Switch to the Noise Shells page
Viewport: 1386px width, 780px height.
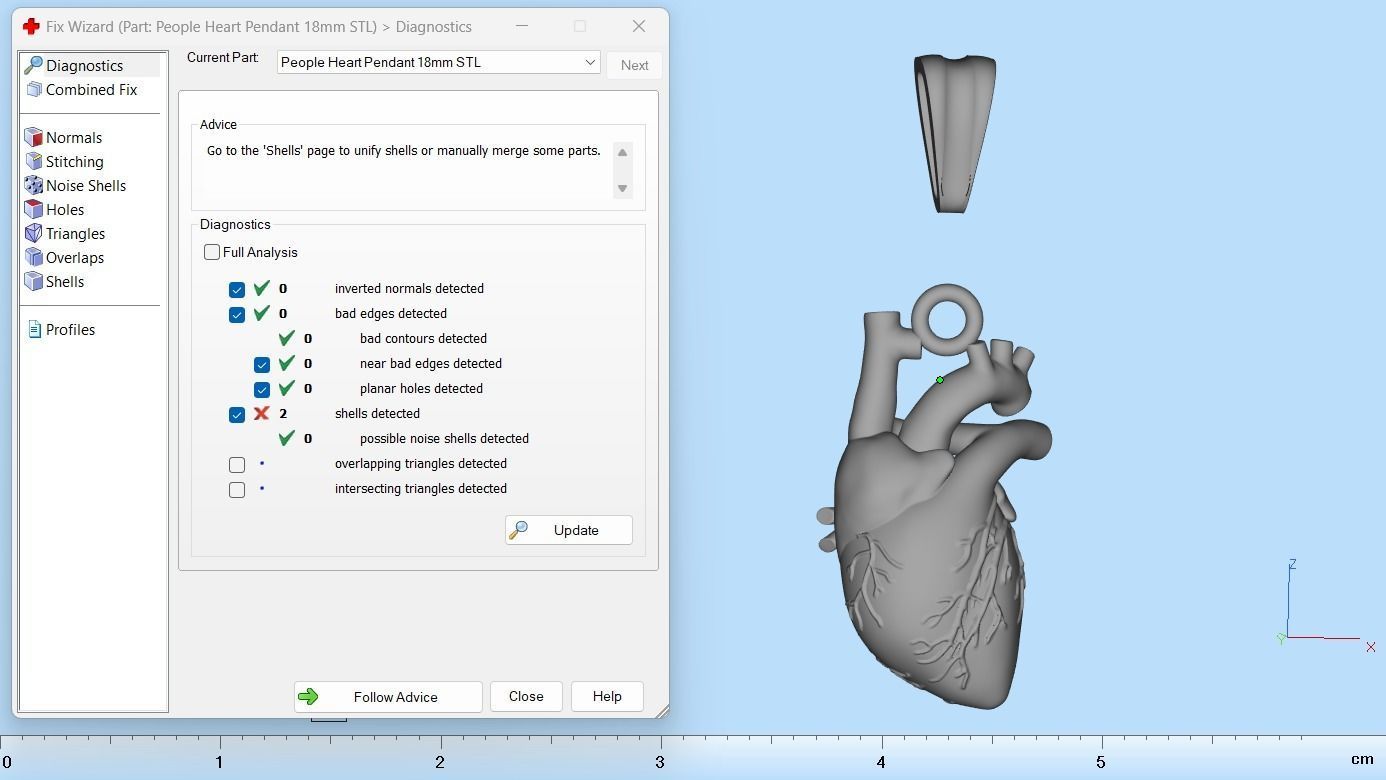click(x=86, y=185)
